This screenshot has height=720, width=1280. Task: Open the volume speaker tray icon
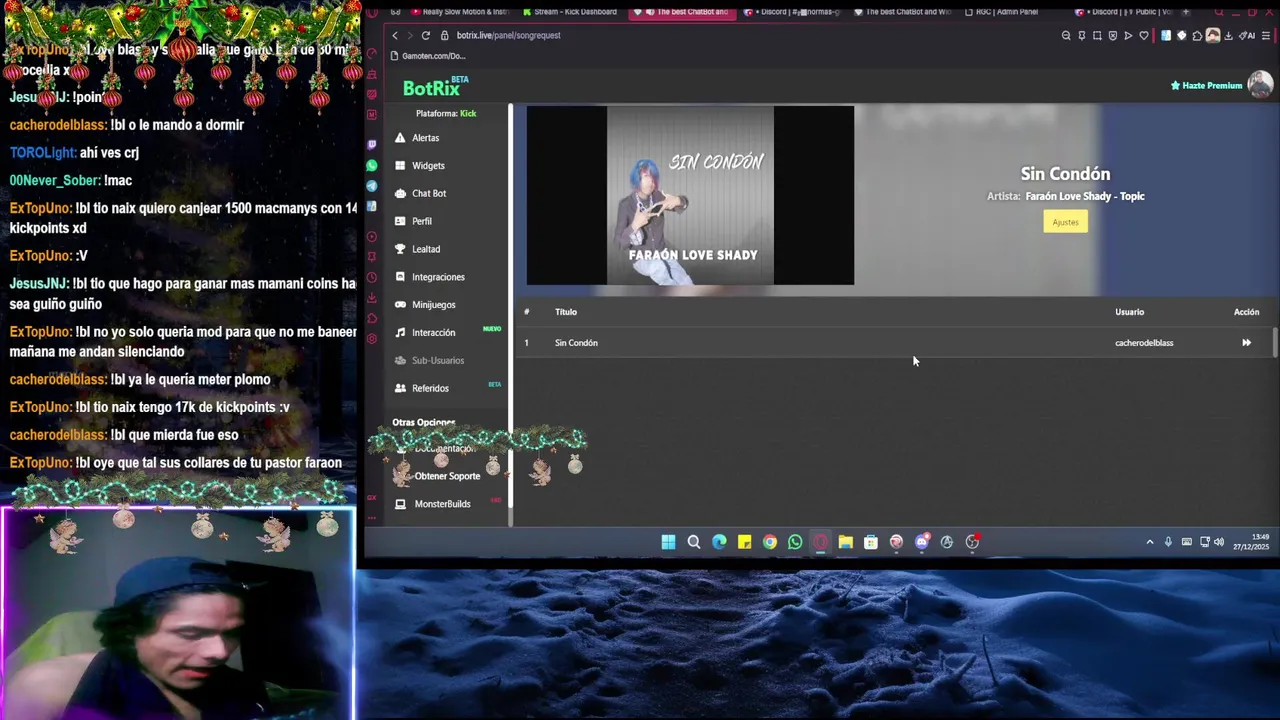click(1219, 542)
